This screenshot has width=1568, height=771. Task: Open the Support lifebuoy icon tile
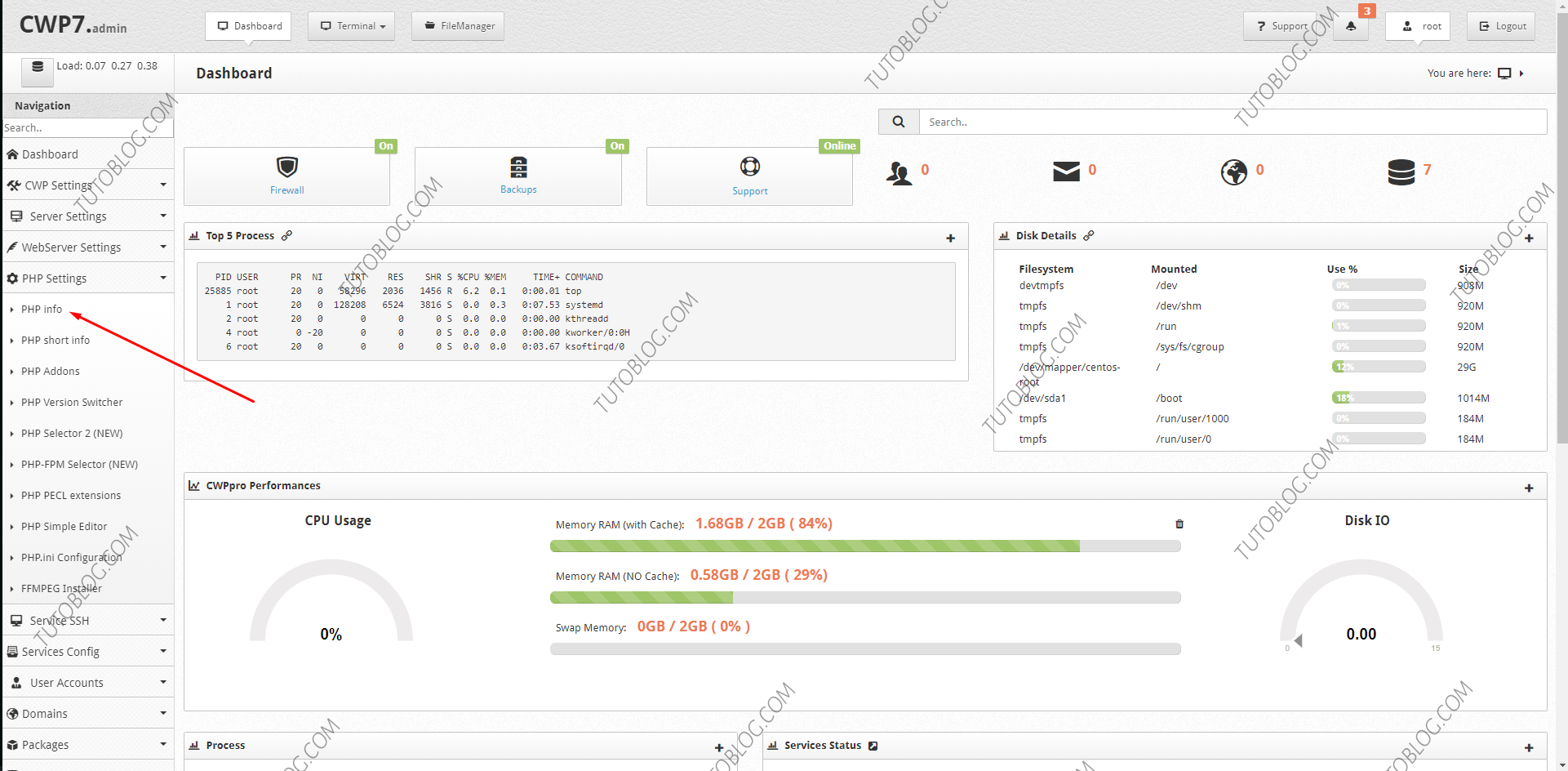tap(749, 176)
